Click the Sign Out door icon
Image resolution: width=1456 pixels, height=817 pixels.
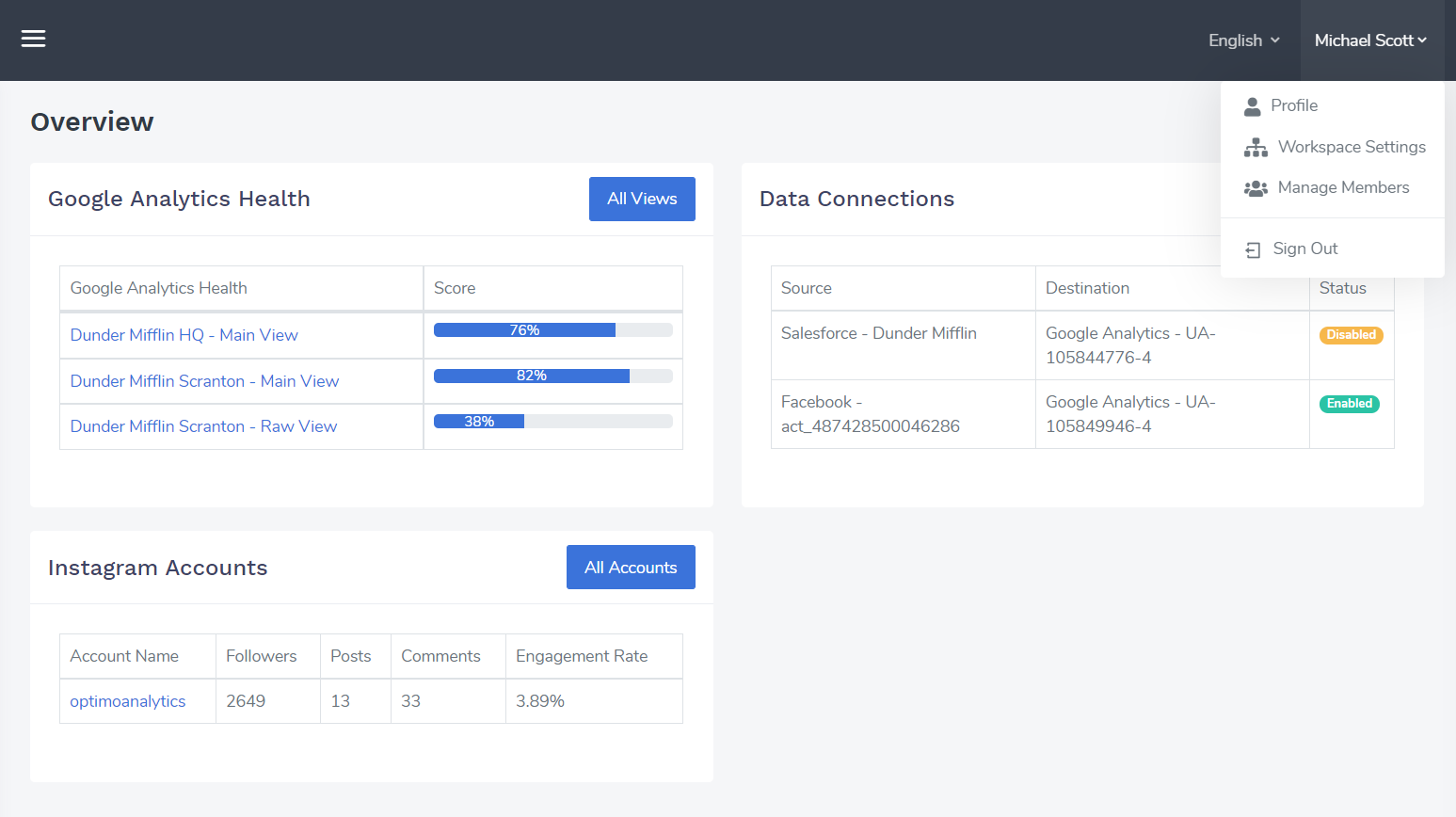click(x=1253, y=249)
